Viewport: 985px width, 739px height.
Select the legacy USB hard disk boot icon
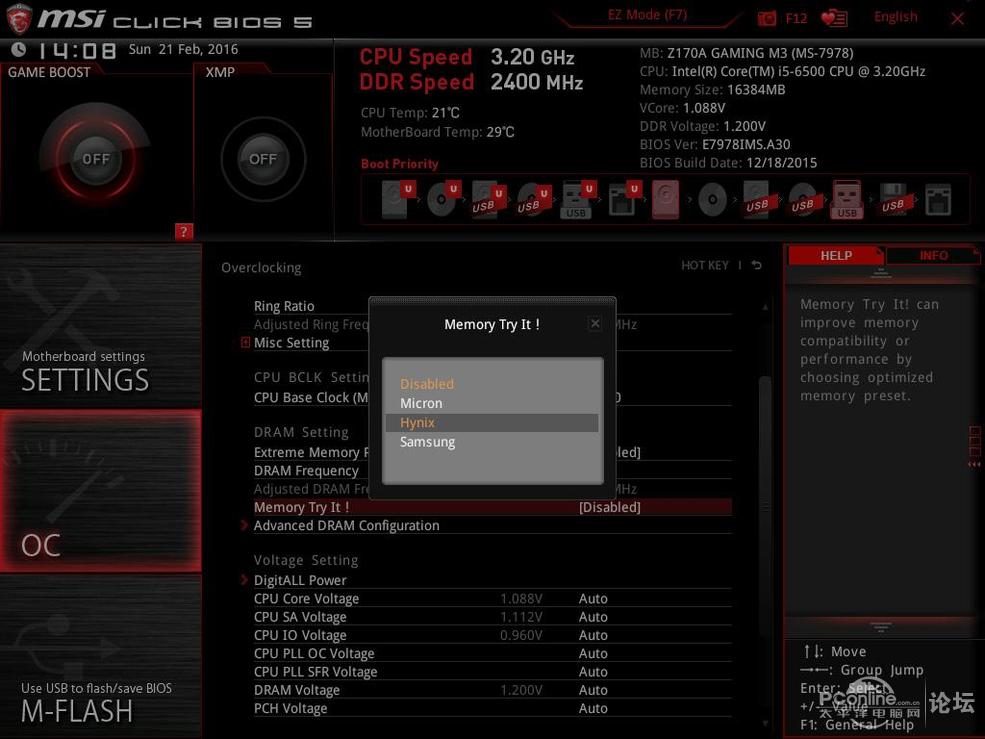pos(760,199)
